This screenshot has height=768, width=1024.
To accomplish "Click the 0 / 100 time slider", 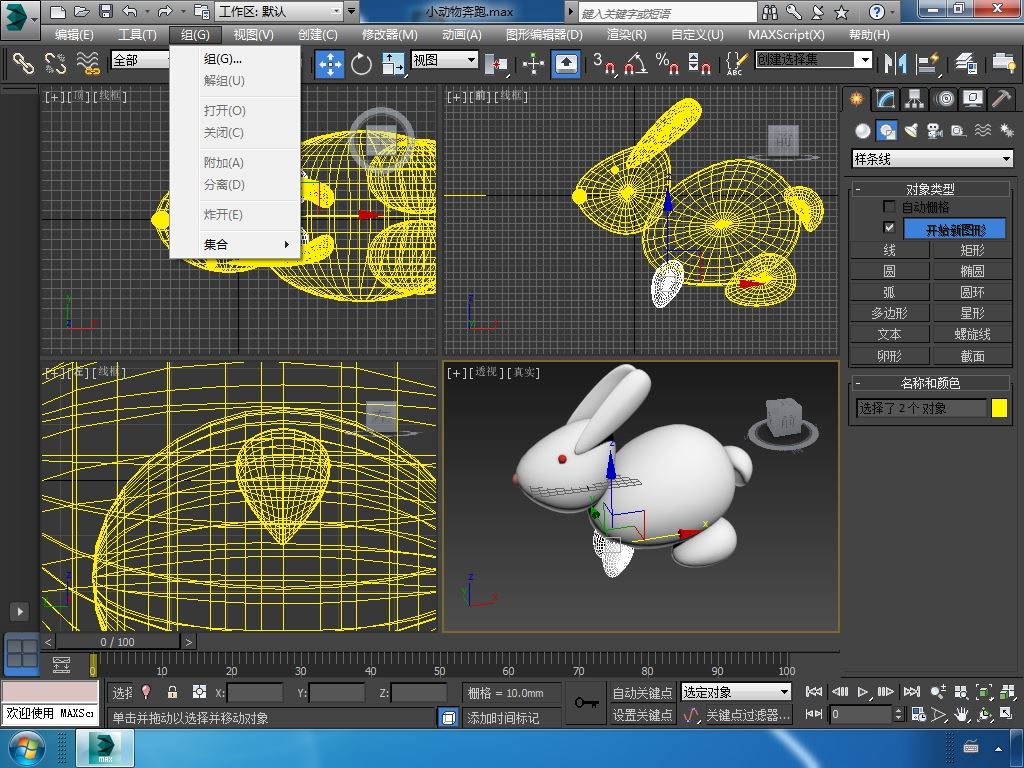I will tap(118, 642).
